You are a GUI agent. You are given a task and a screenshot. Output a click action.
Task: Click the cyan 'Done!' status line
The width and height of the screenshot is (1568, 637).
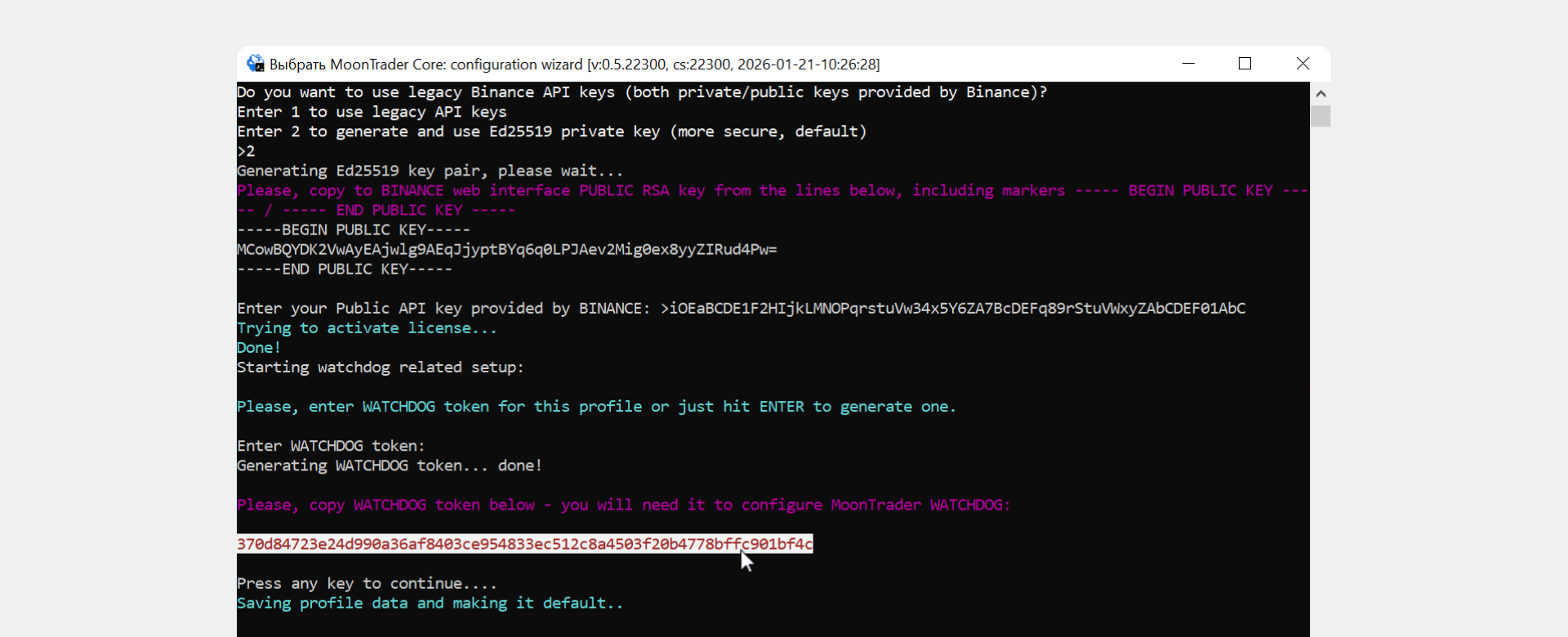tap(259, 347)
